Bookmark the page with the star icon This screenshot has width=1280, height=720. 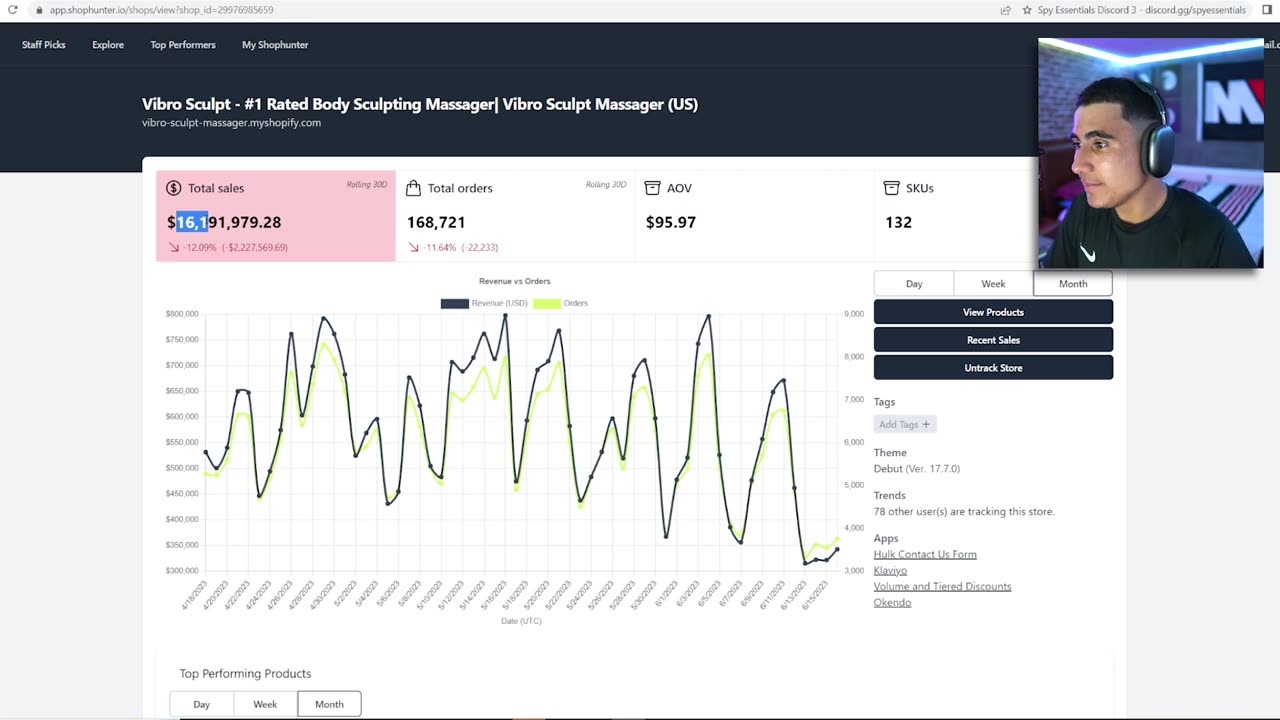point(1027,10)
